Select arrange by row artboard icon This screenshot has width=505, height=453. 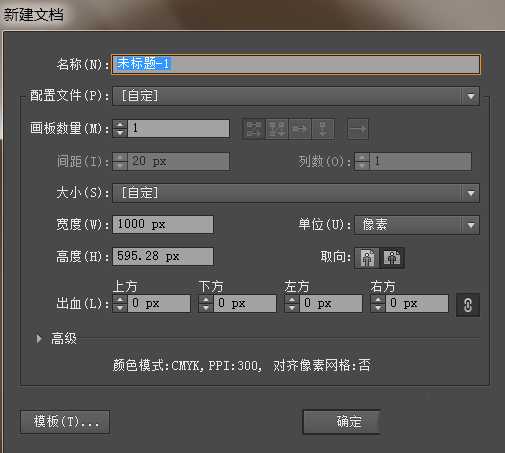[300, 129]
